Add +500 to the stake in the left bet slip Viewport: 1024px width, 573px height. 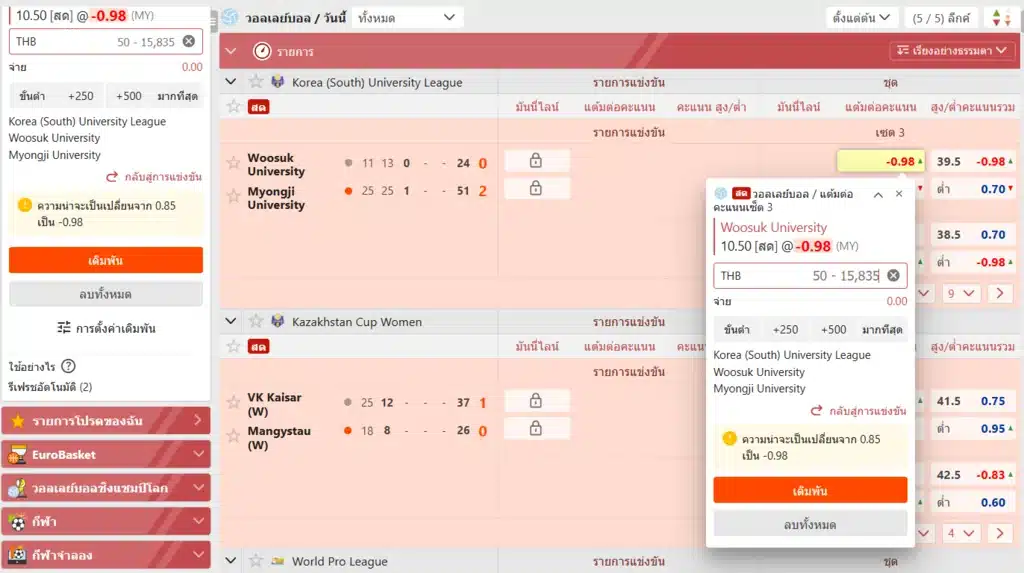128,96
